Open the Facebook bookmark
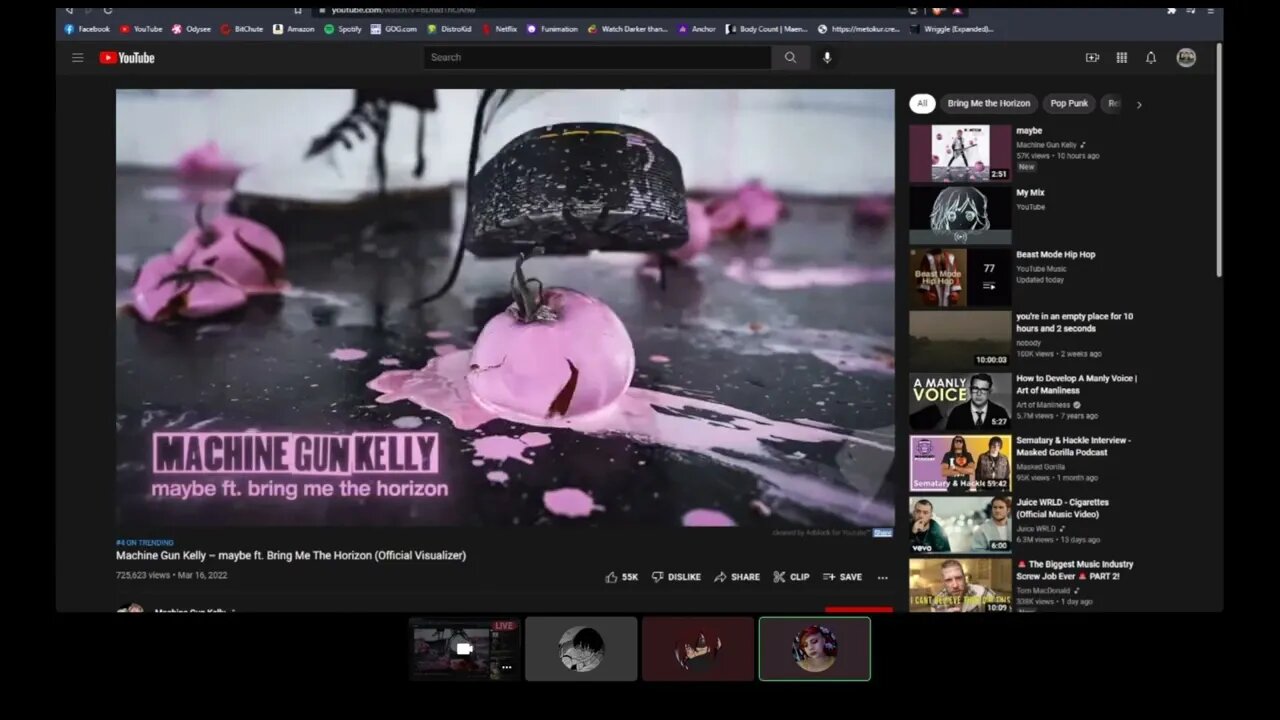This screenshot has width=1280, height=720. click(x=87, y=29)
